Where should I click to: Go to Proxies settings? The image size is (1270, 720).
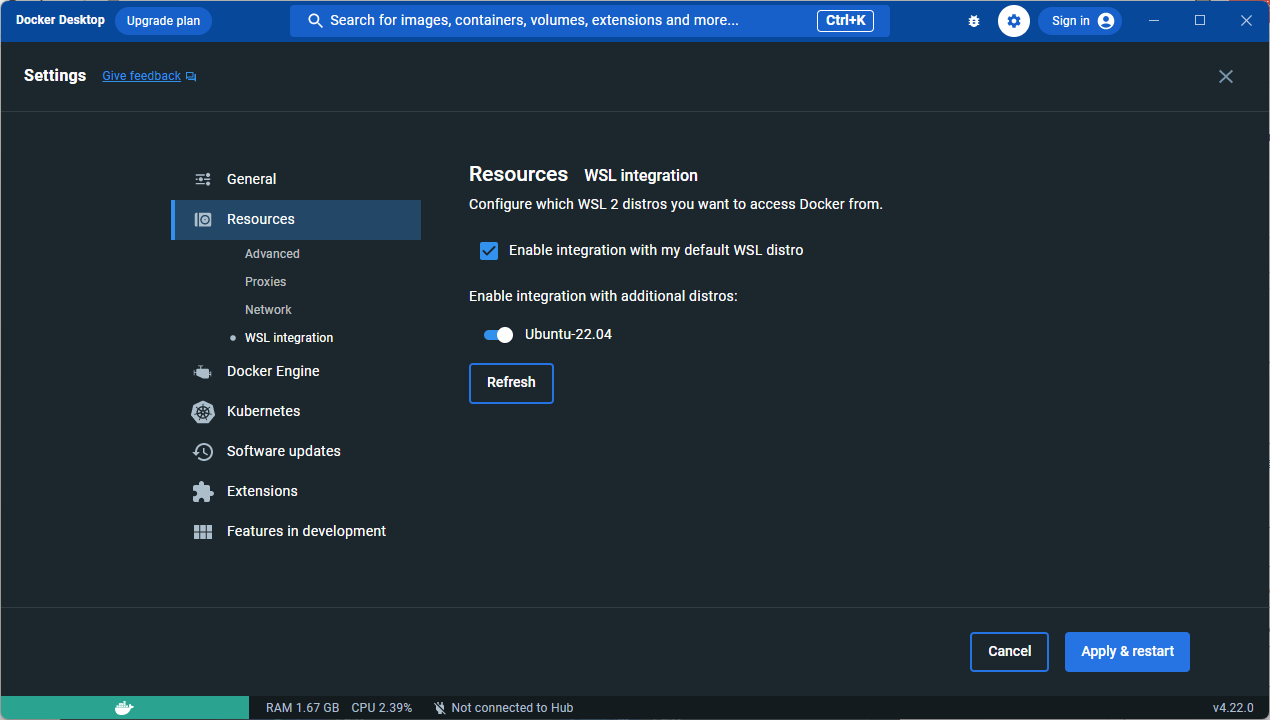point(265,282)
